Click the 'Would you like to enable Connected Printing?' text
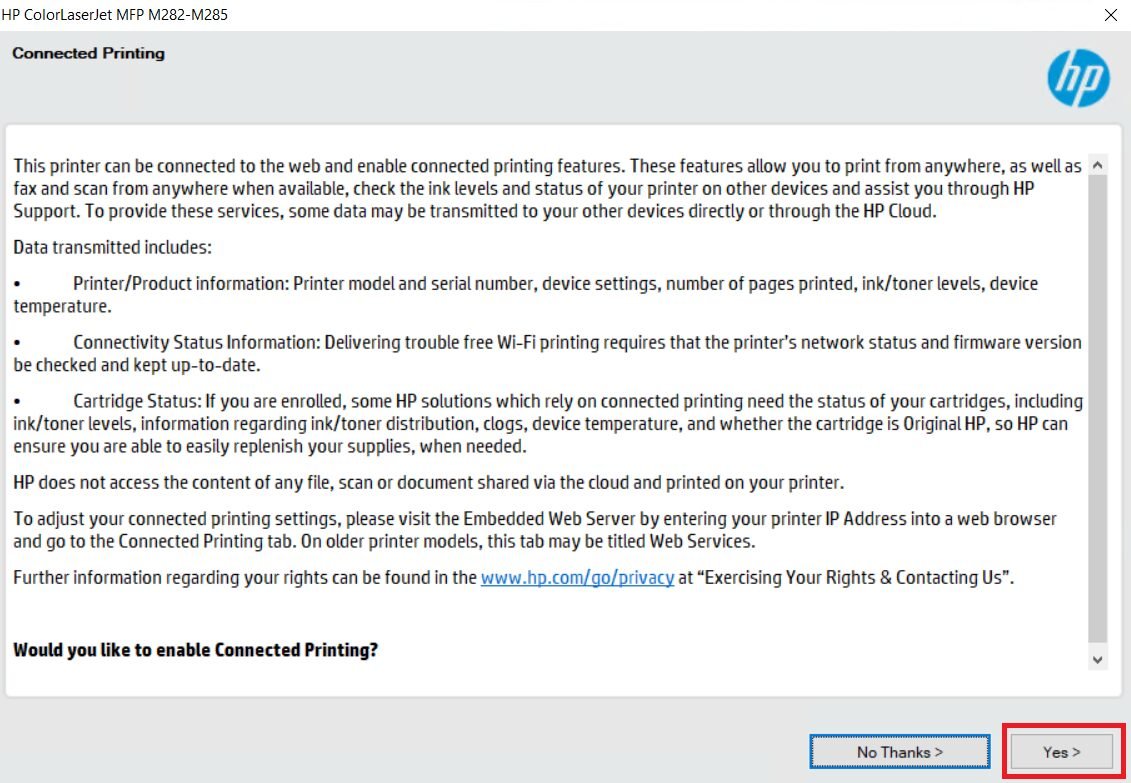The height and width of the screenshot is (783, 1131). tap(195, 650)
